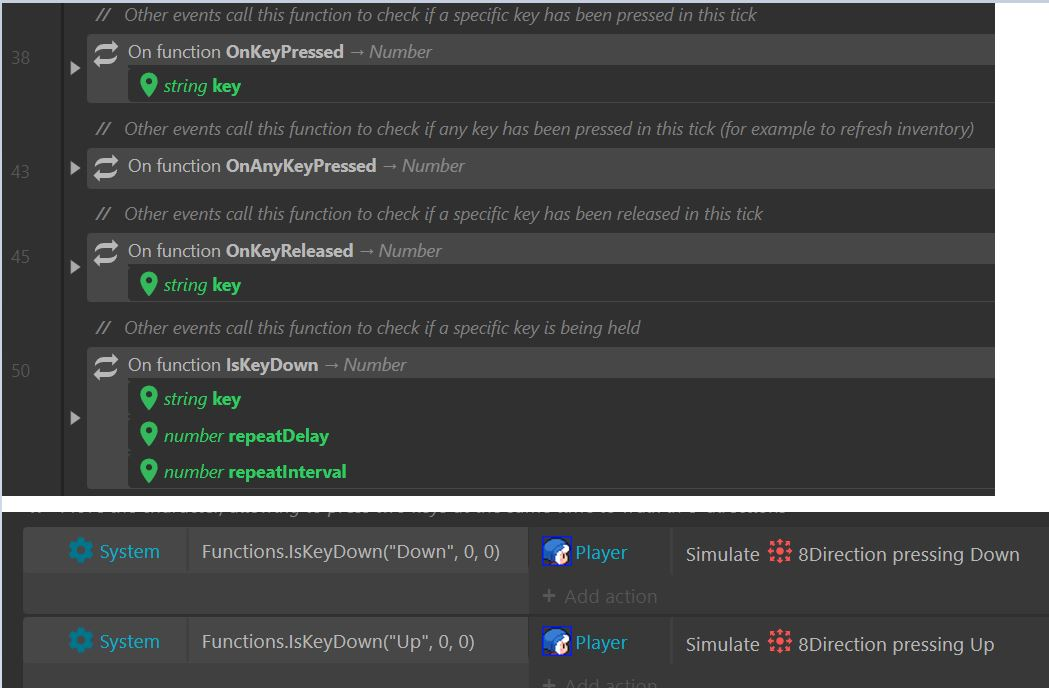The width and height of the screenshot is (1049, 688).
Task: Click the comment about a key being held
Action: tap(382, 328)
